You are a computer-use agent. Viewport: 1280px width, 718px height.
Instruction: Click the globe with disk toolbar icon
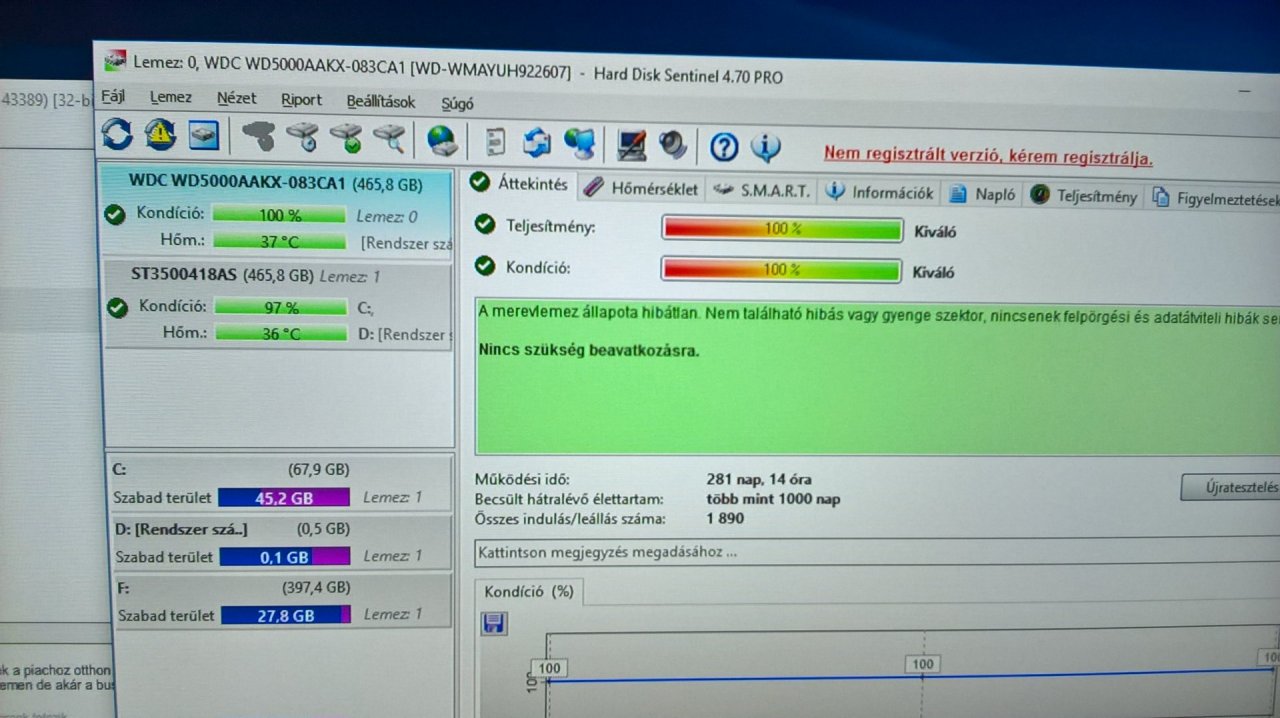442,140
